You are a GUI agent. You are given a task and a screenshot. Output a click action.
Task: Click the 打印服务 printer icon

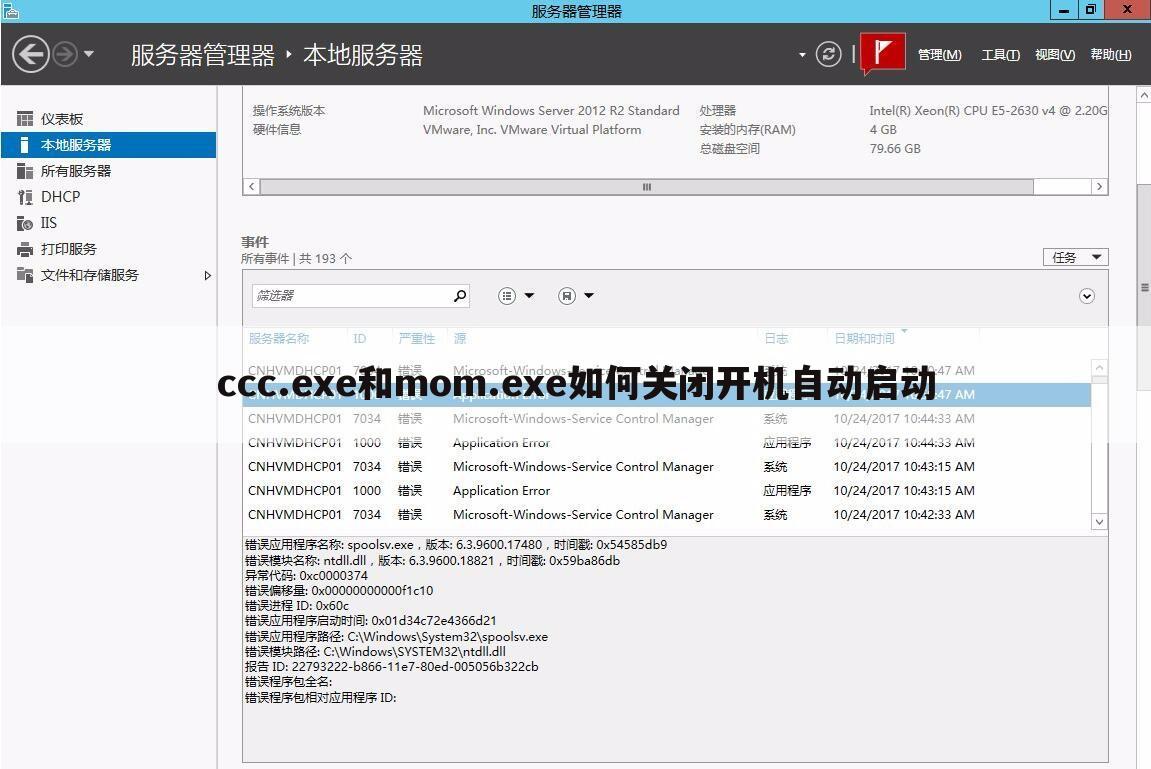point(25,249)
